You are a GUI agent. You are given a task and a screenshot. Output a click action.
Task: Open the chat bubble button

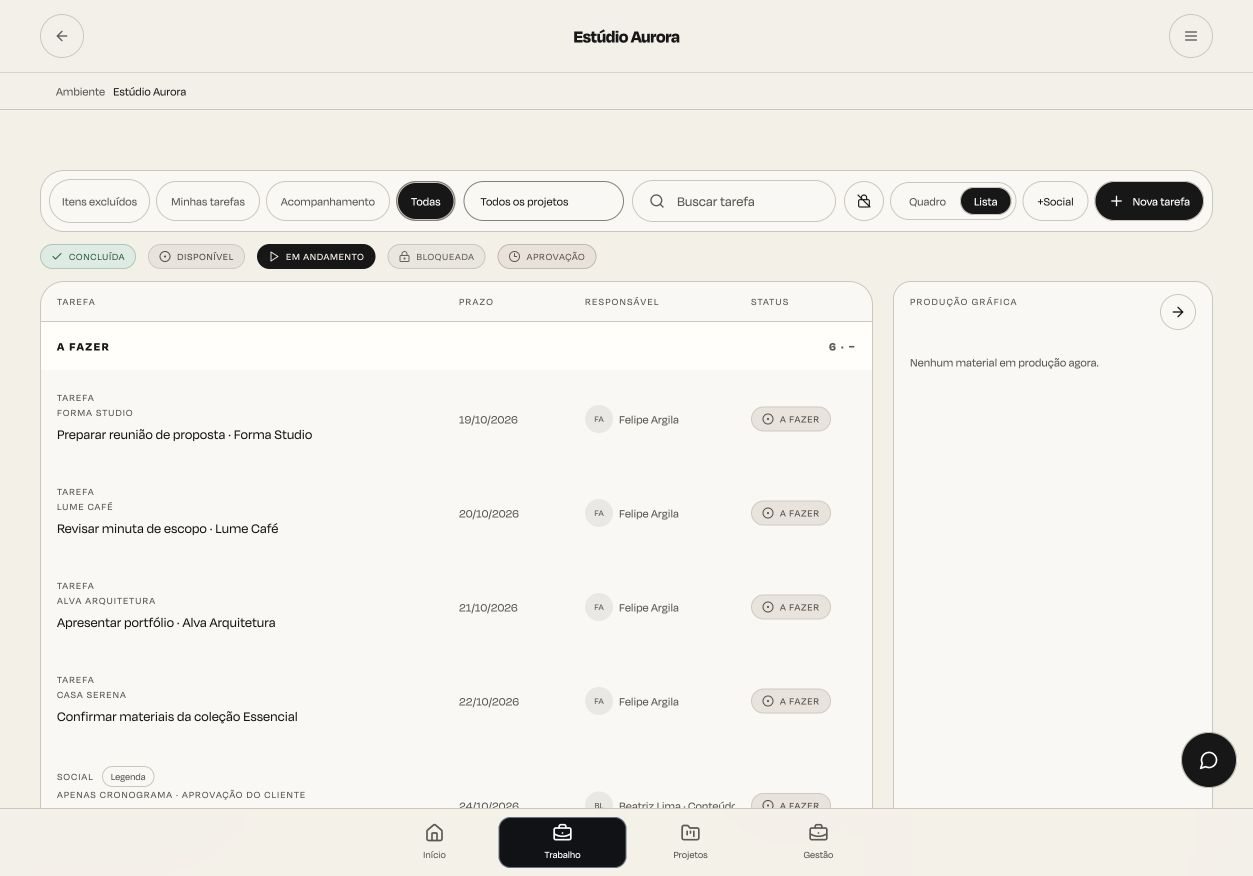point(1209,760)
